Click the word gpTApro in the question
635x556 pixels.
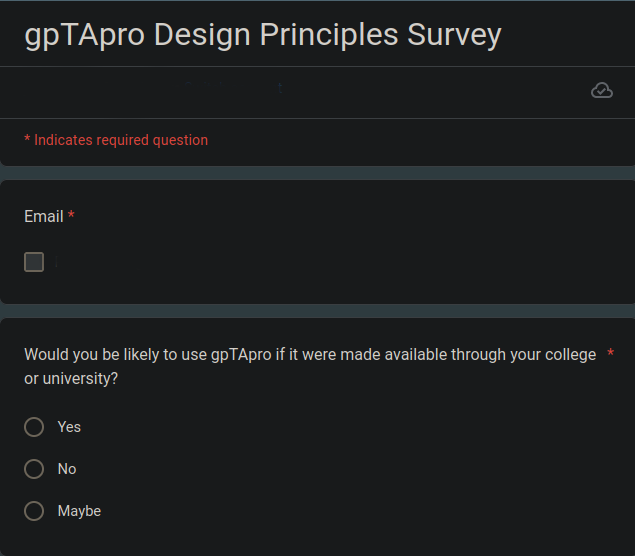pos(241,355)
